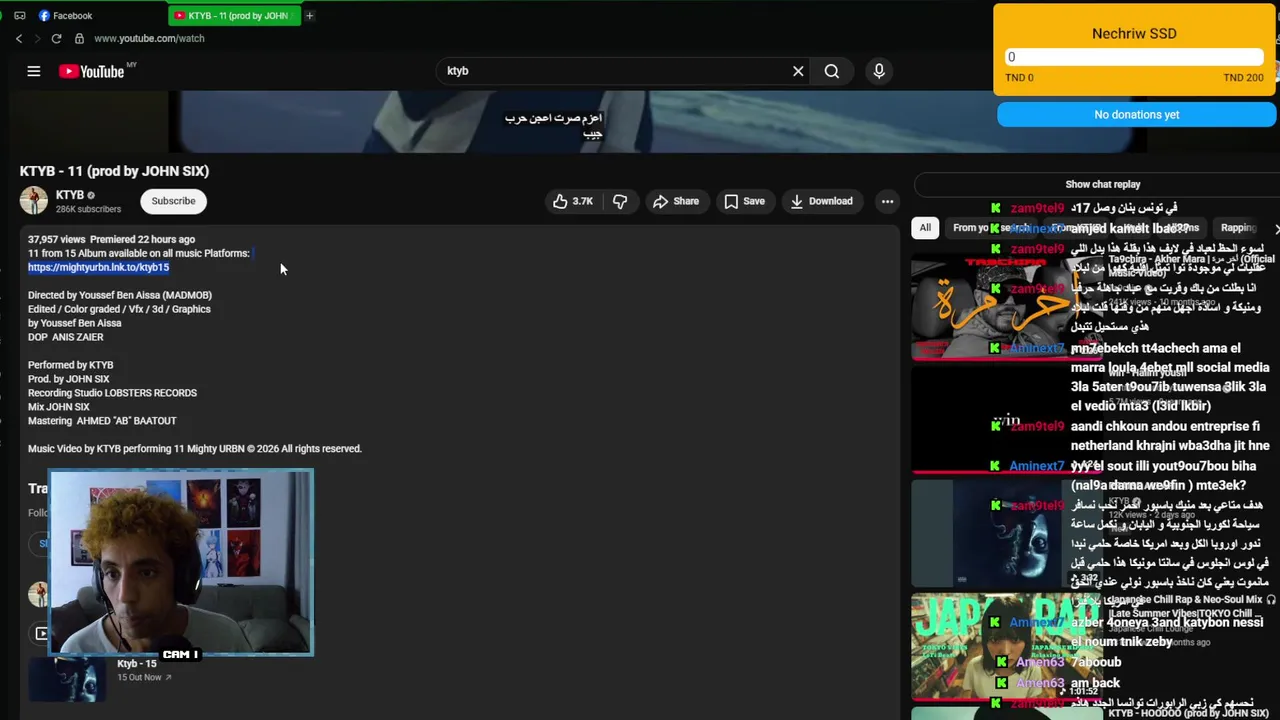Dislike the video
1280x720 pixels.
click(620, 201)
